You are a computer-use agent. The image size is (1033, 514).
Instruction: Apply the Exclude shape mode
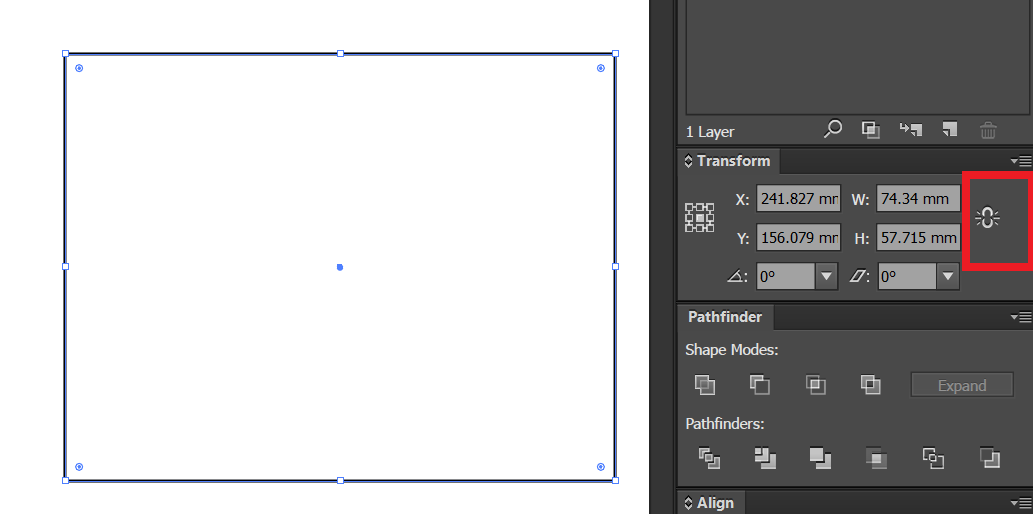[x=871, y=385]
